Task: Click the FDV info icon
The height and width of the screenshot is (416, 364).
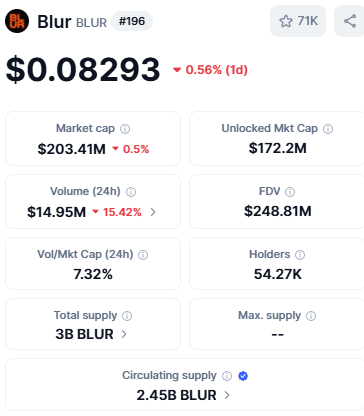Action: 290,192
